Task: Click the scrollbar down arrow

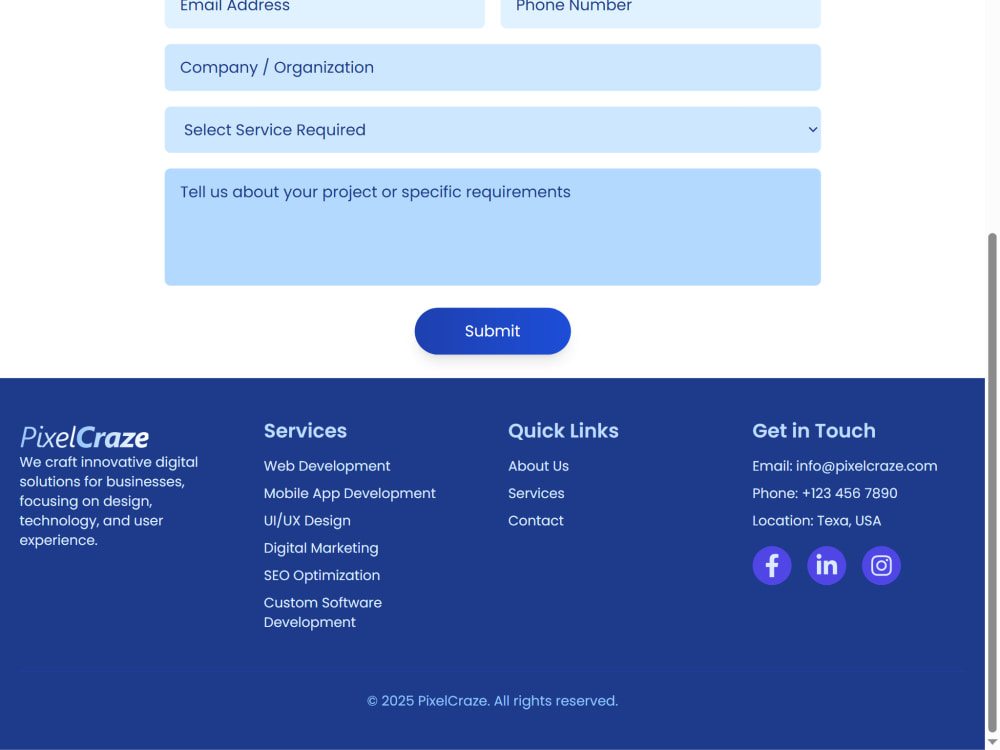Action: 992,742
